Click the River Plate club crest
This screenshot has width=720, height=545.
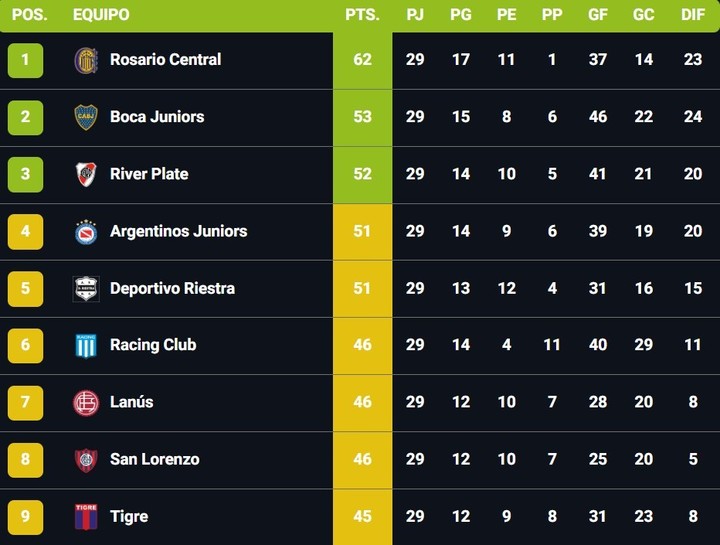[x=85, y=174]
